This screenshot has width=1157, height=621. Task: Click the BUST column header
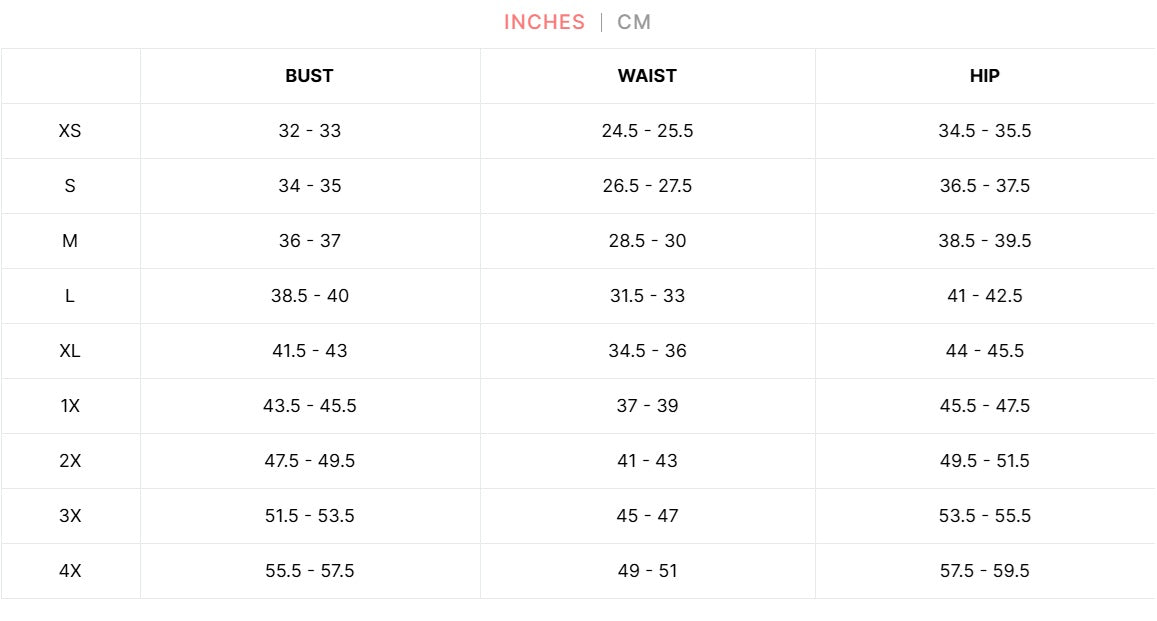click(x=309, y=76)
